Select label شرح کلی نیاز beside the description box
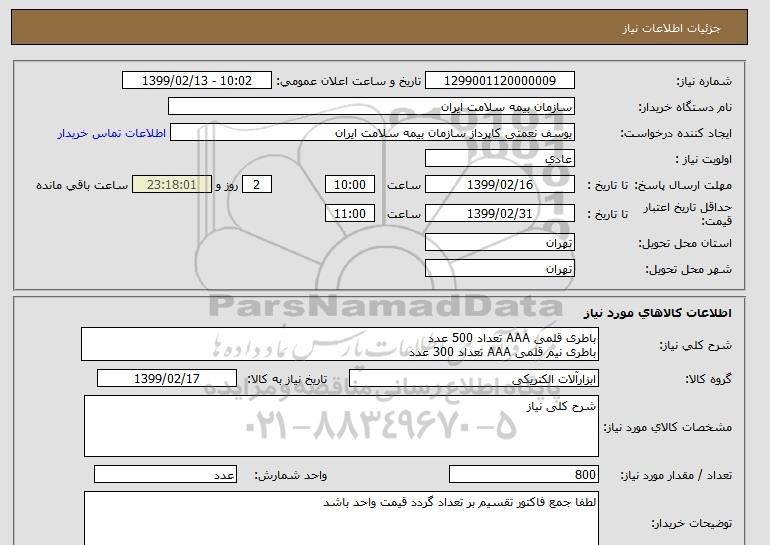 695,345
